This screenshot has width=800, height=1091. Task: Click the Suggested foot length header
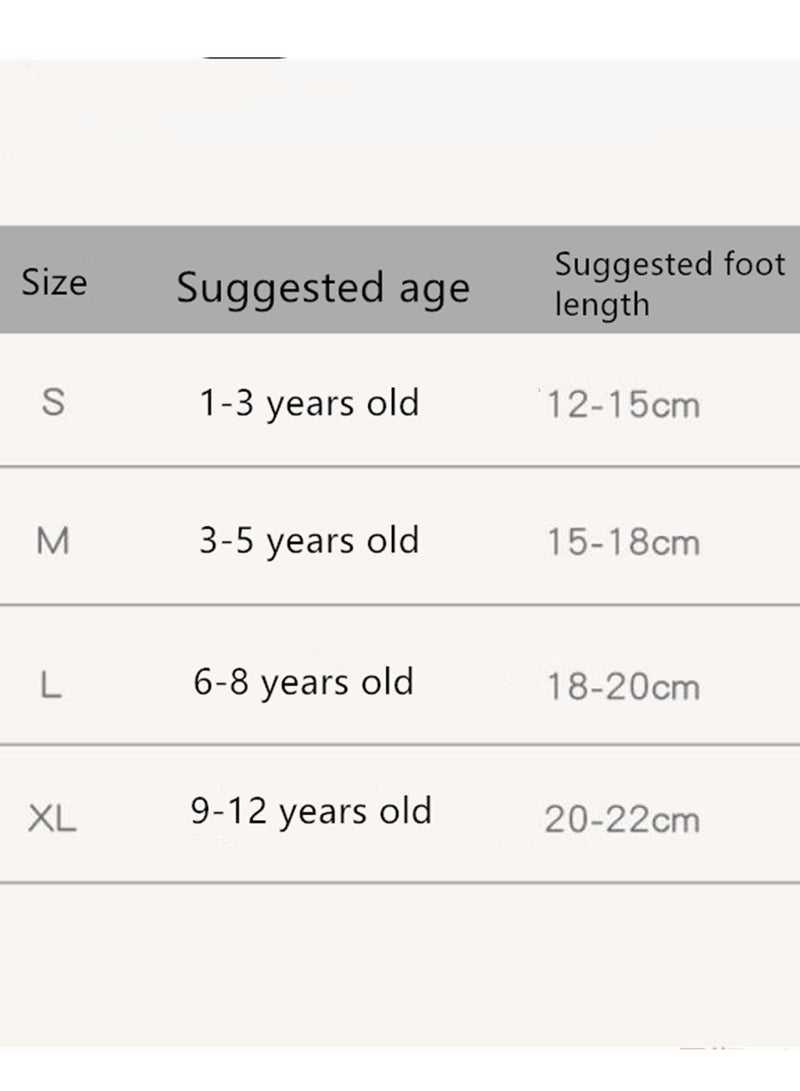[670, 285]
